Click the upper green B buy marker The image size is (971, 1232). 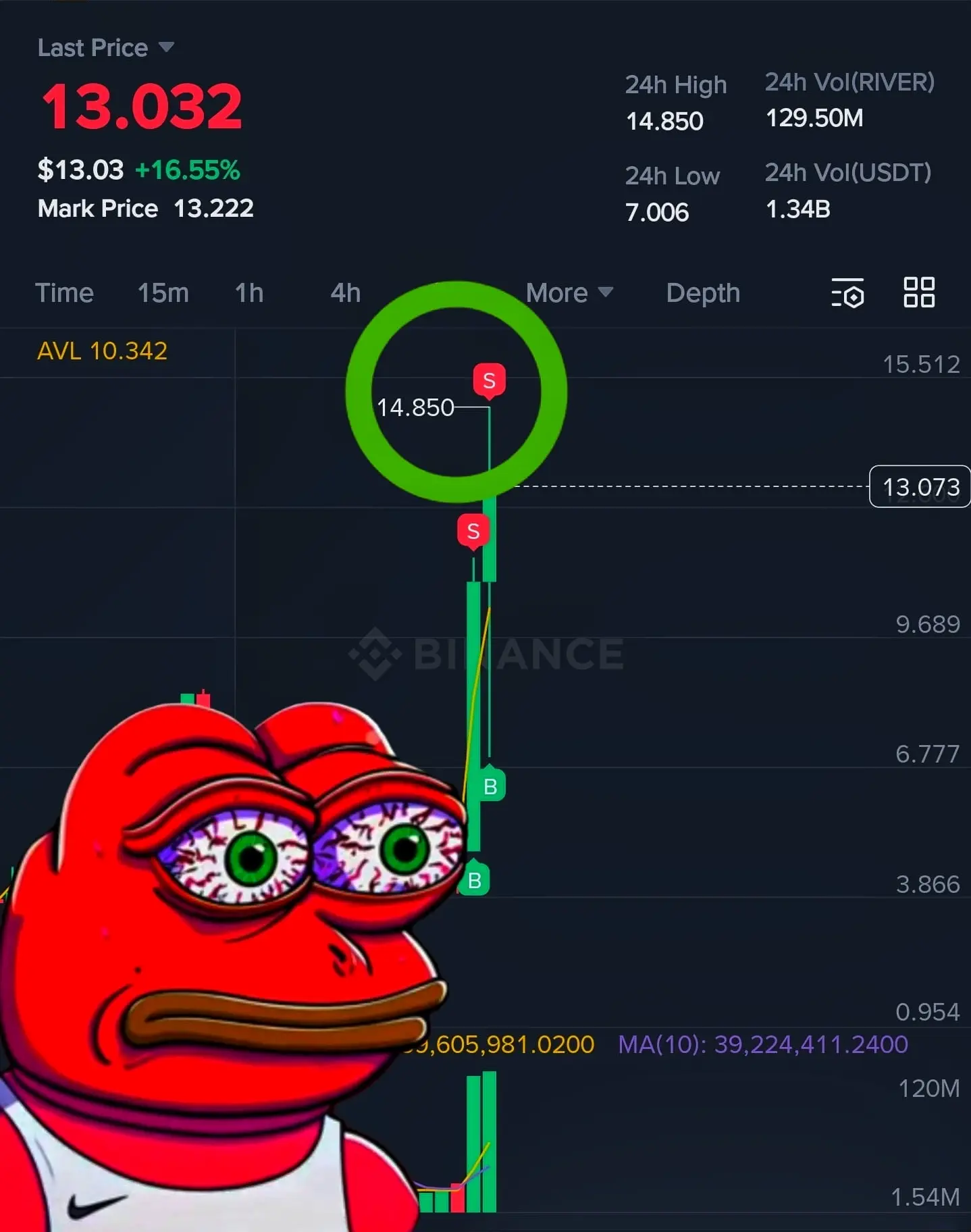click(x=490, y=785)
